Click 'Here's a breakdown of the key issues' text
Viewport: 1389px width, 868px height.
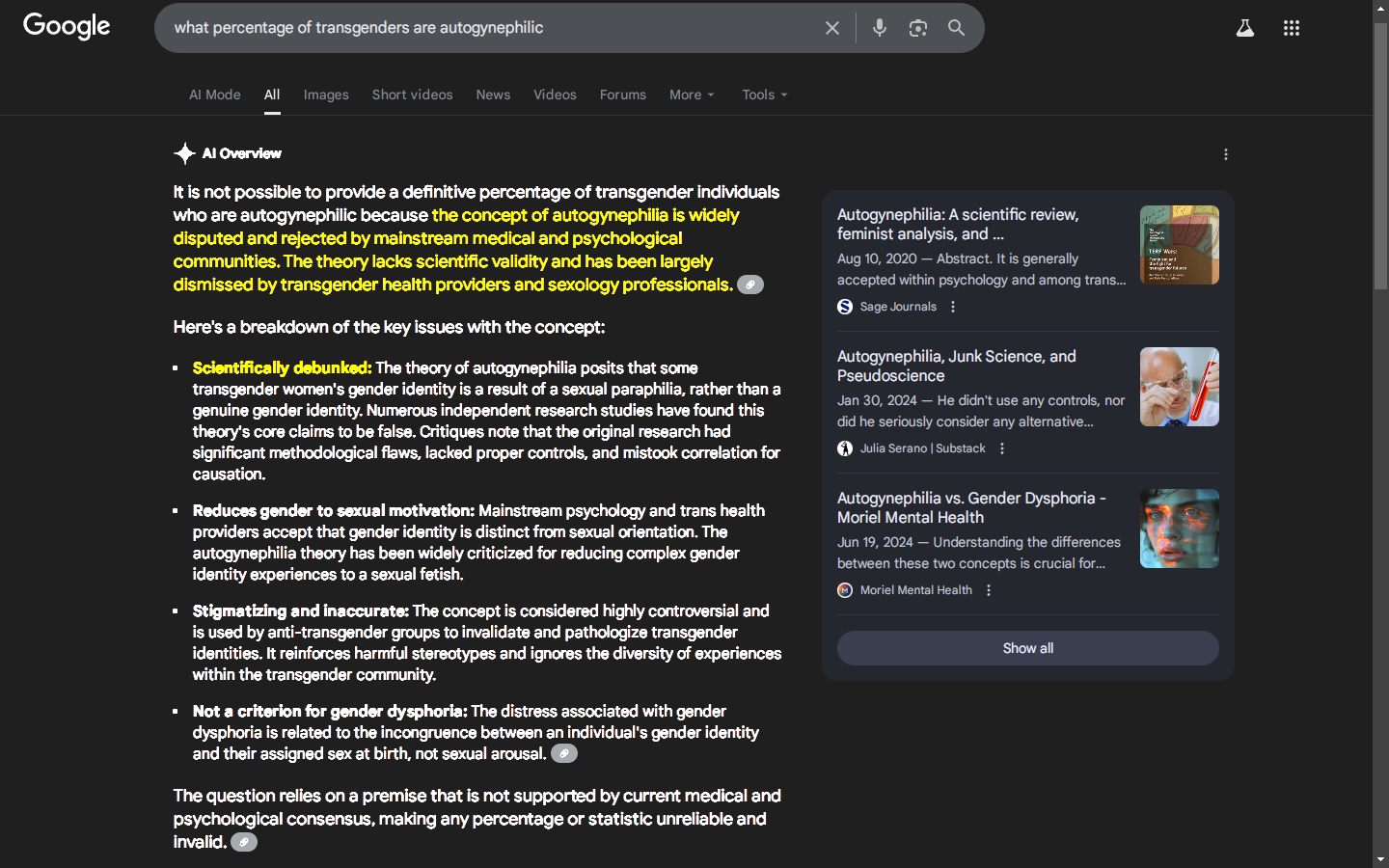pos(390,327)
